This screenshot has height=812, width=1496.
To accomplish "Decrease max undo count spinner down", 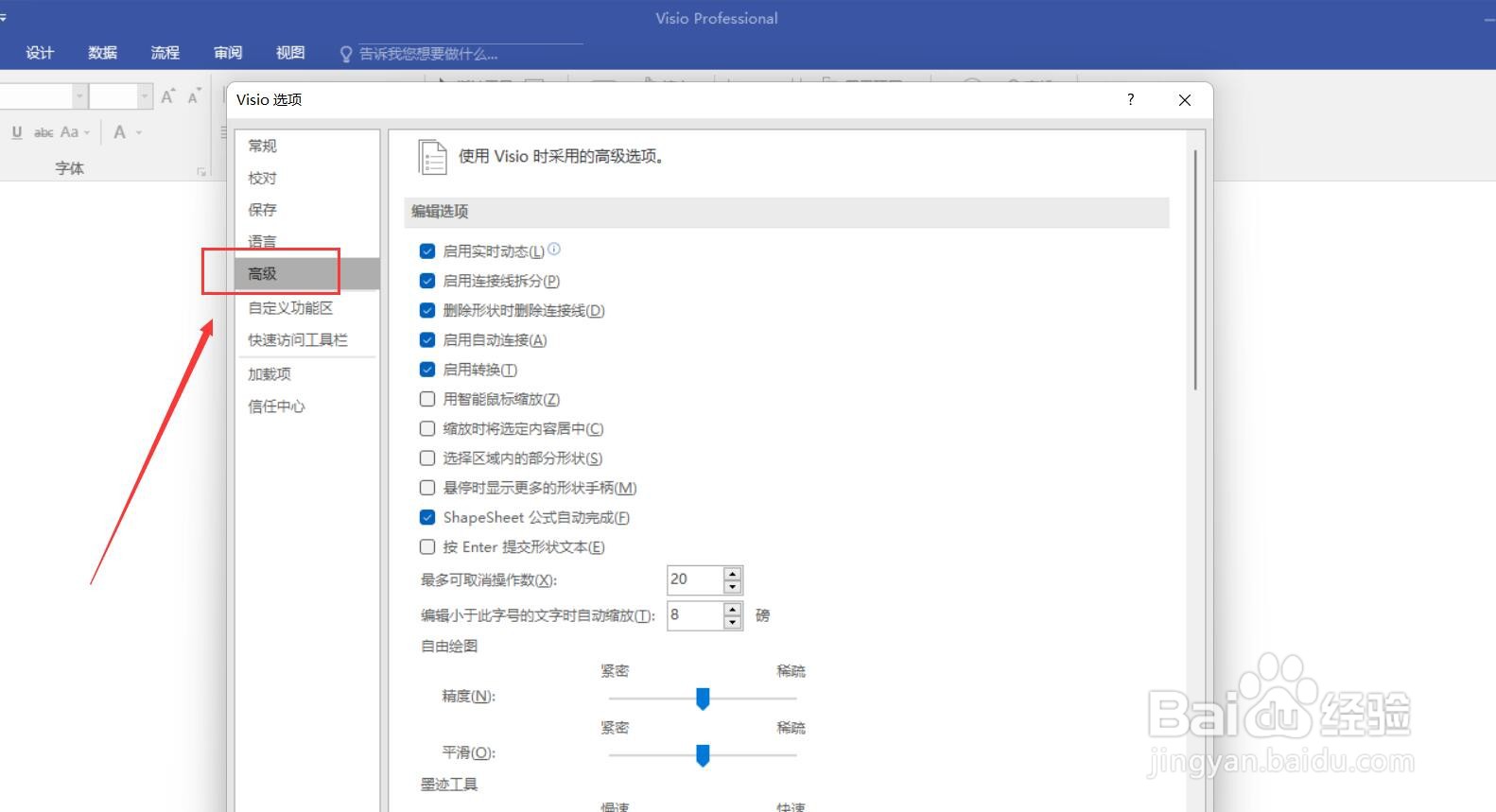I will point(732,587).
